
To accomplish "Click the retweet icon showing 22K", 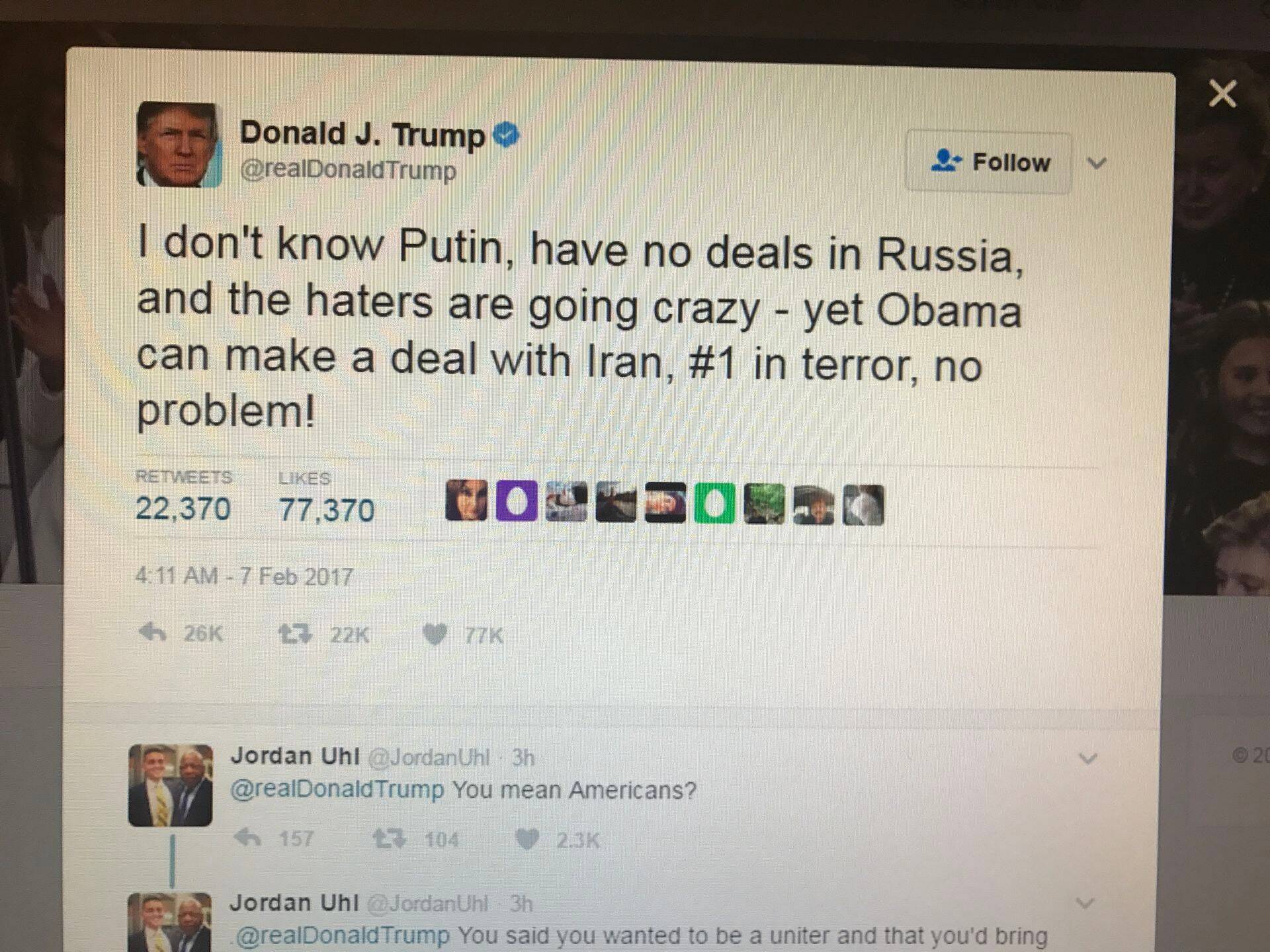I will click(x=294, y=635).
